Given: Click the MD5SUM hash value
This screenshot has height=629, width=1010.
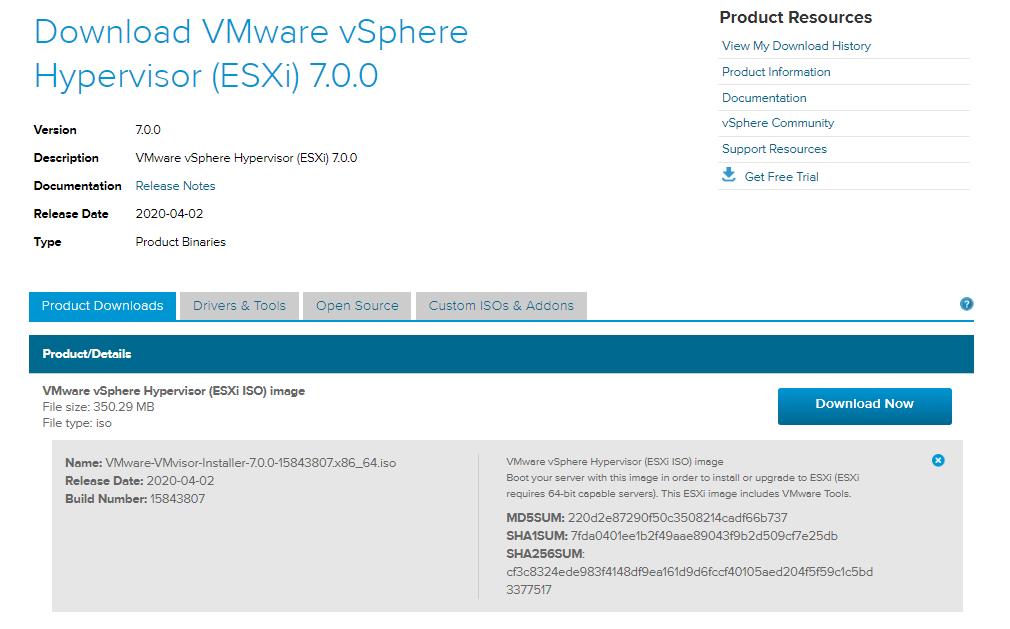Looking at the screenshot, I should click(x=678, y=518).
